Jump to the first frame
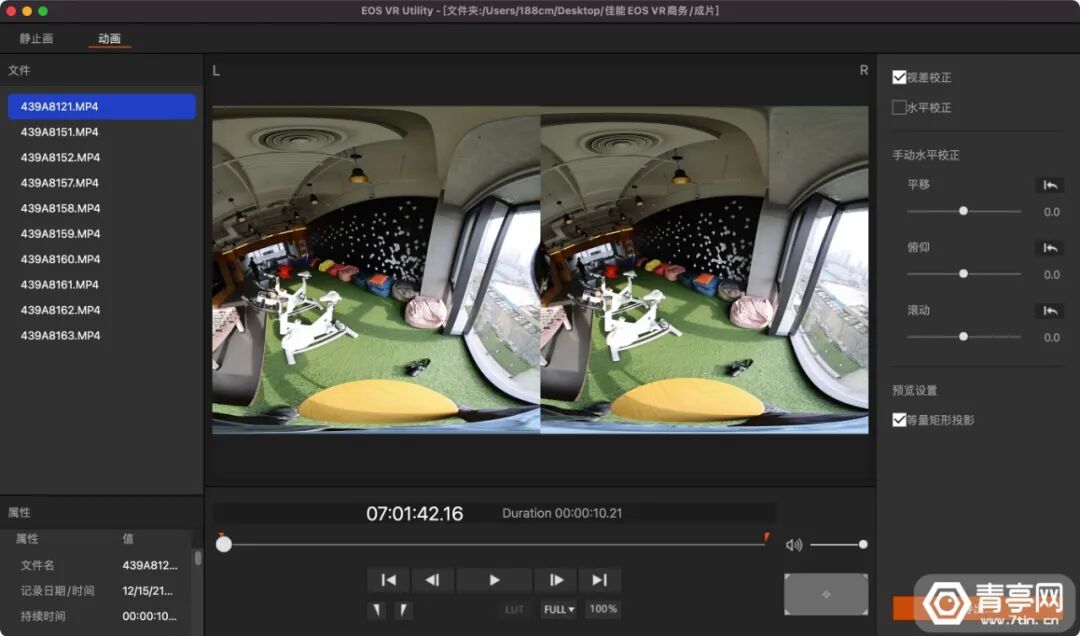This screenshot has width=1080, height=636. 388,580
